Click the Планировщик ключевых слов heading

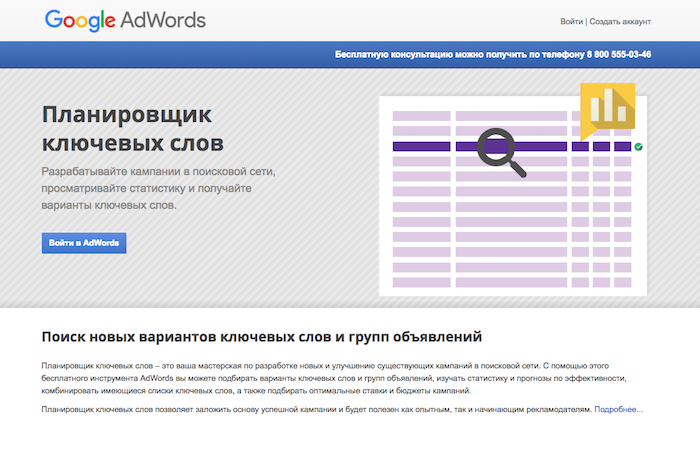click(133, 129)
